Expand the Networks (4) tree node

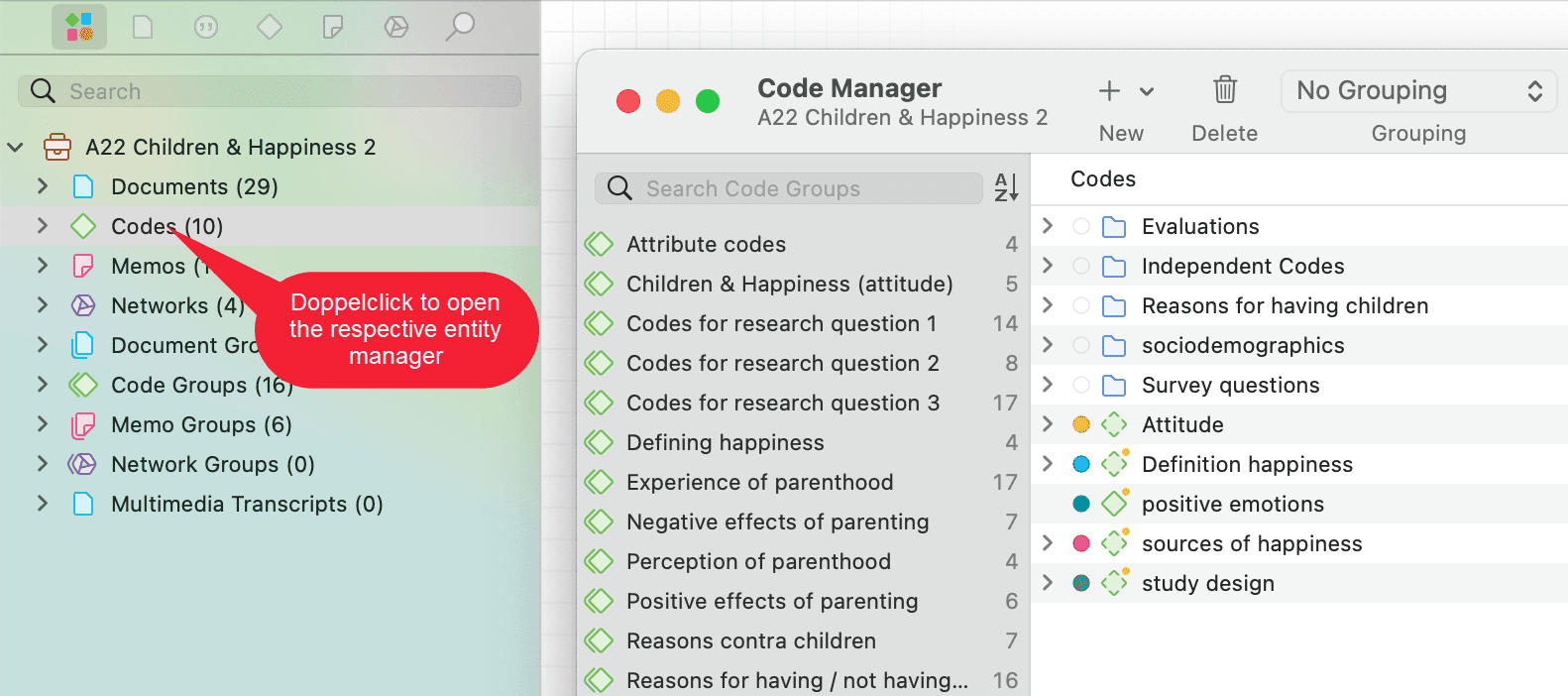pos(42,305)
